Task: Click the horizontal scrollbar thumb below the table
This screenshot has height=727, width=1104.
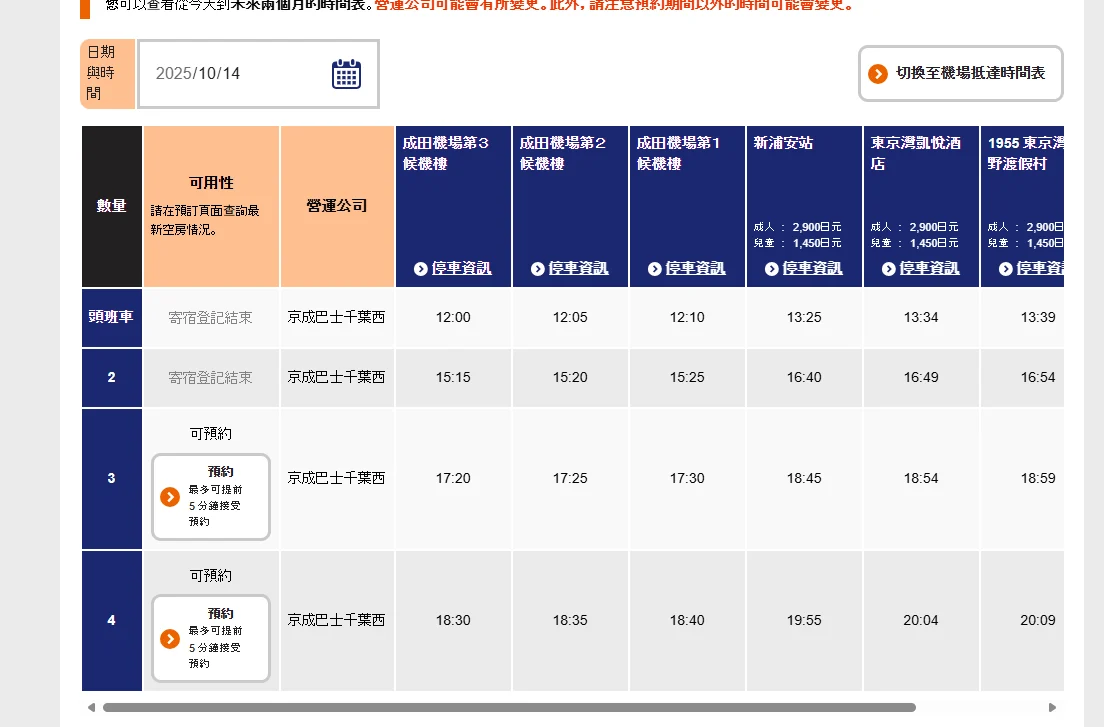Action: (x=509, y=707)
